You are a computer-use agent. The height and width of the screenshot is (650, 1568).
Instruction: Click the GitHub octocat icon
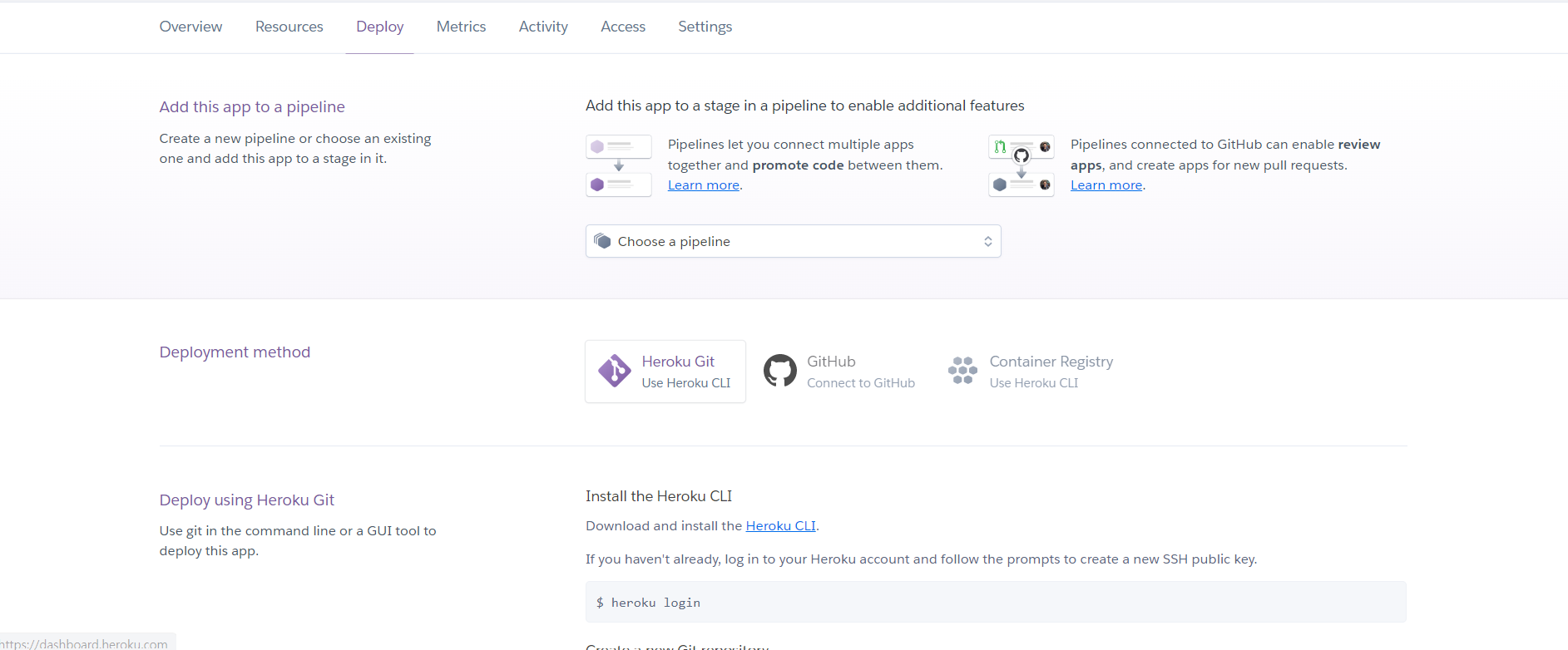(x=780, y=371)
